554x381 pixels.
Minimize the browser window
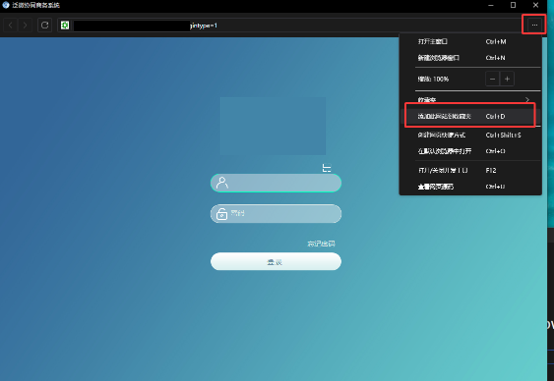pos(491,5)
